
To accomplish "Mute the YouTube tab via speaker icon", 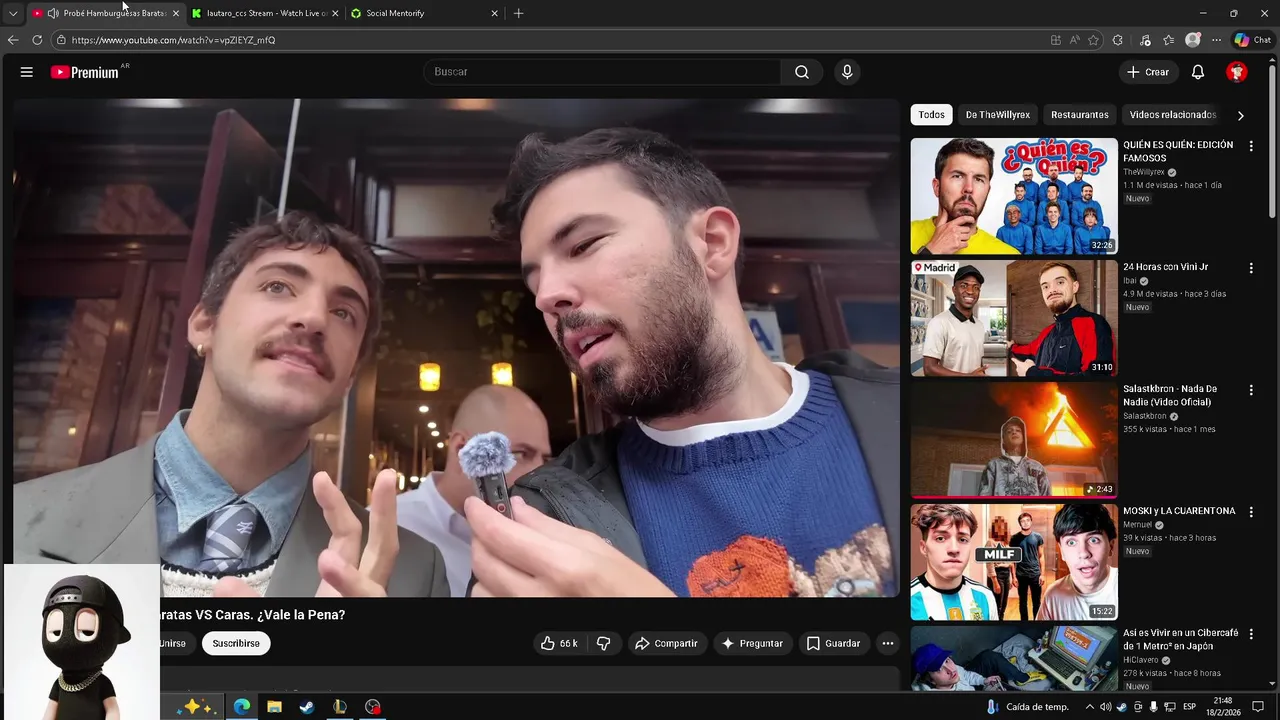I will click(x=52, y=13).
